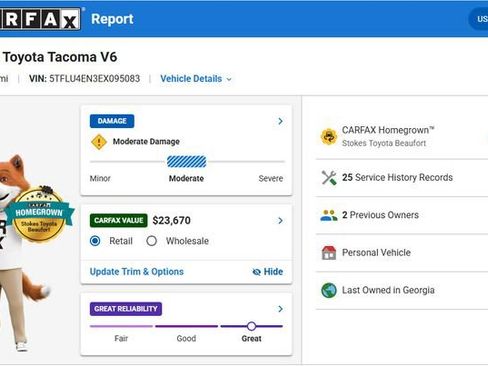Click the Great reliability scale label
The height and width of the screenshot is (366, 488).
[251, 339]
